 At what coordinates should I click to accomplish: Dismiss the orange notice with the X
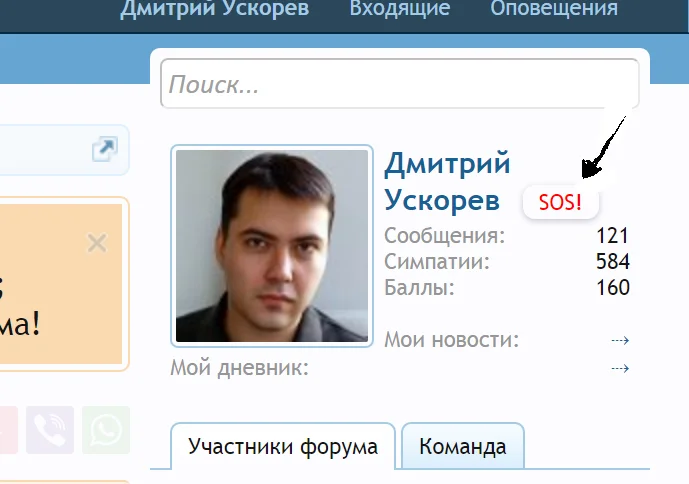click(x=97, y=243)
